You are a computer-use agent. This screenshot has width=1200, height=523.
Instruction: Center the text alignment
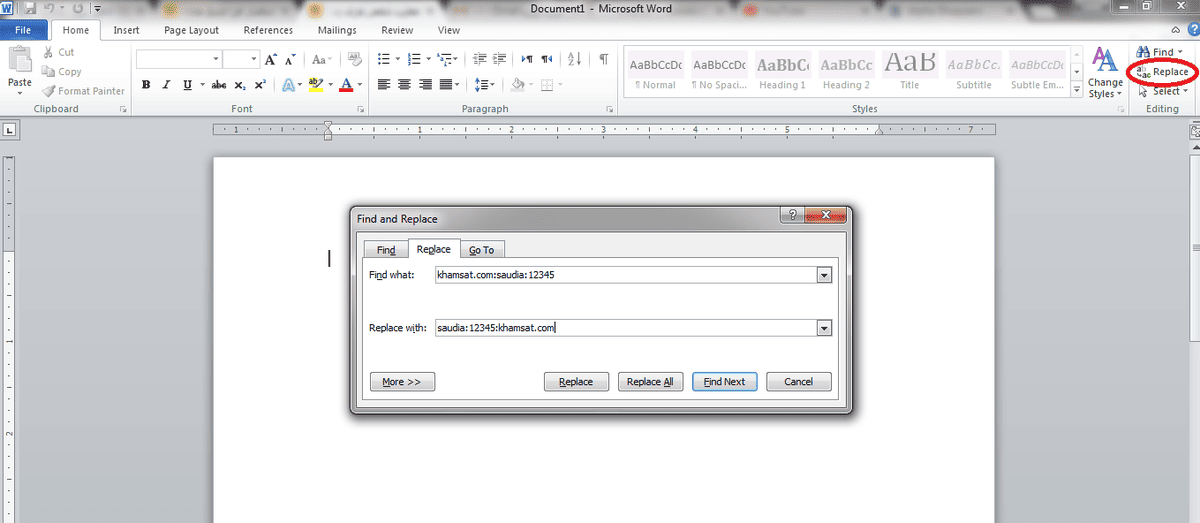(x=405, y=85)
